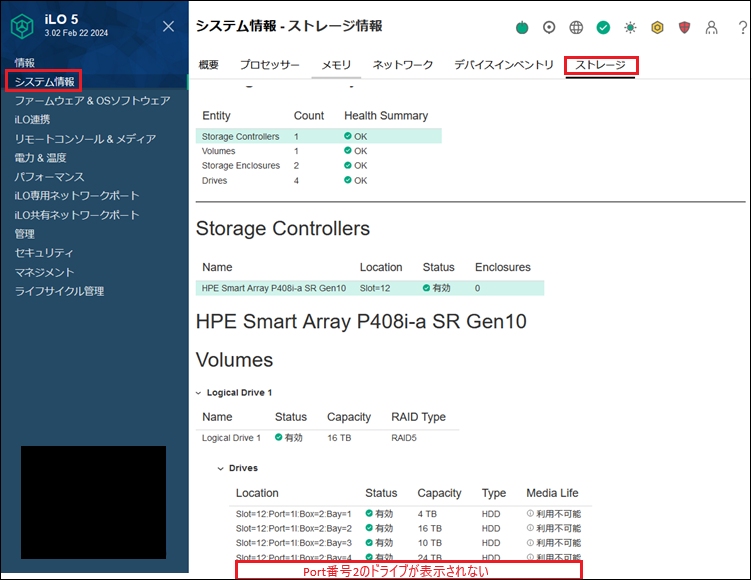This screenshot has width=752, height=580.
Task: Click the 16 TB volume capacity cell
Action: pos(339,438)
